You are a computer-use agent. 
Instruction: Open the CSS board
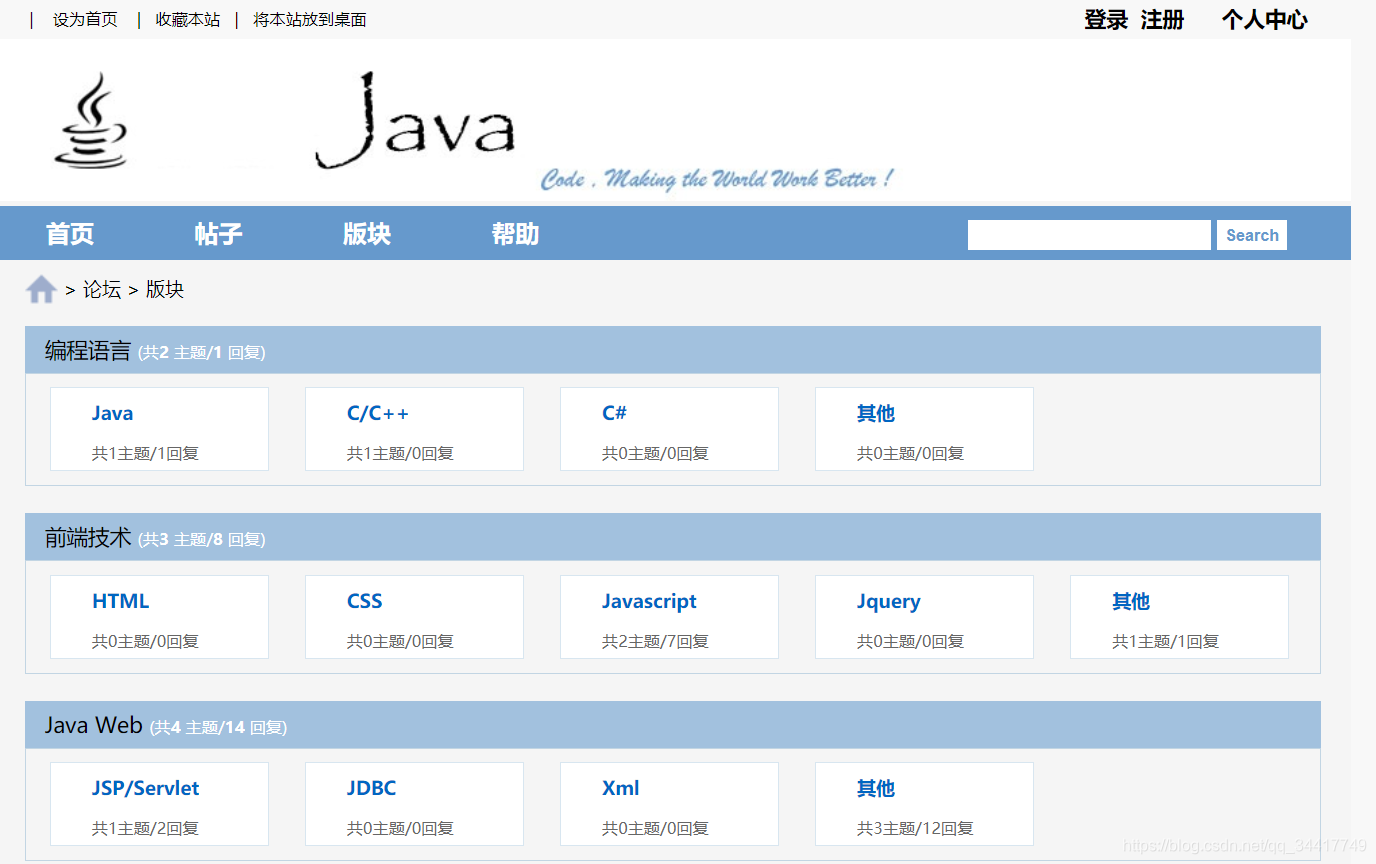coord(365,601)
